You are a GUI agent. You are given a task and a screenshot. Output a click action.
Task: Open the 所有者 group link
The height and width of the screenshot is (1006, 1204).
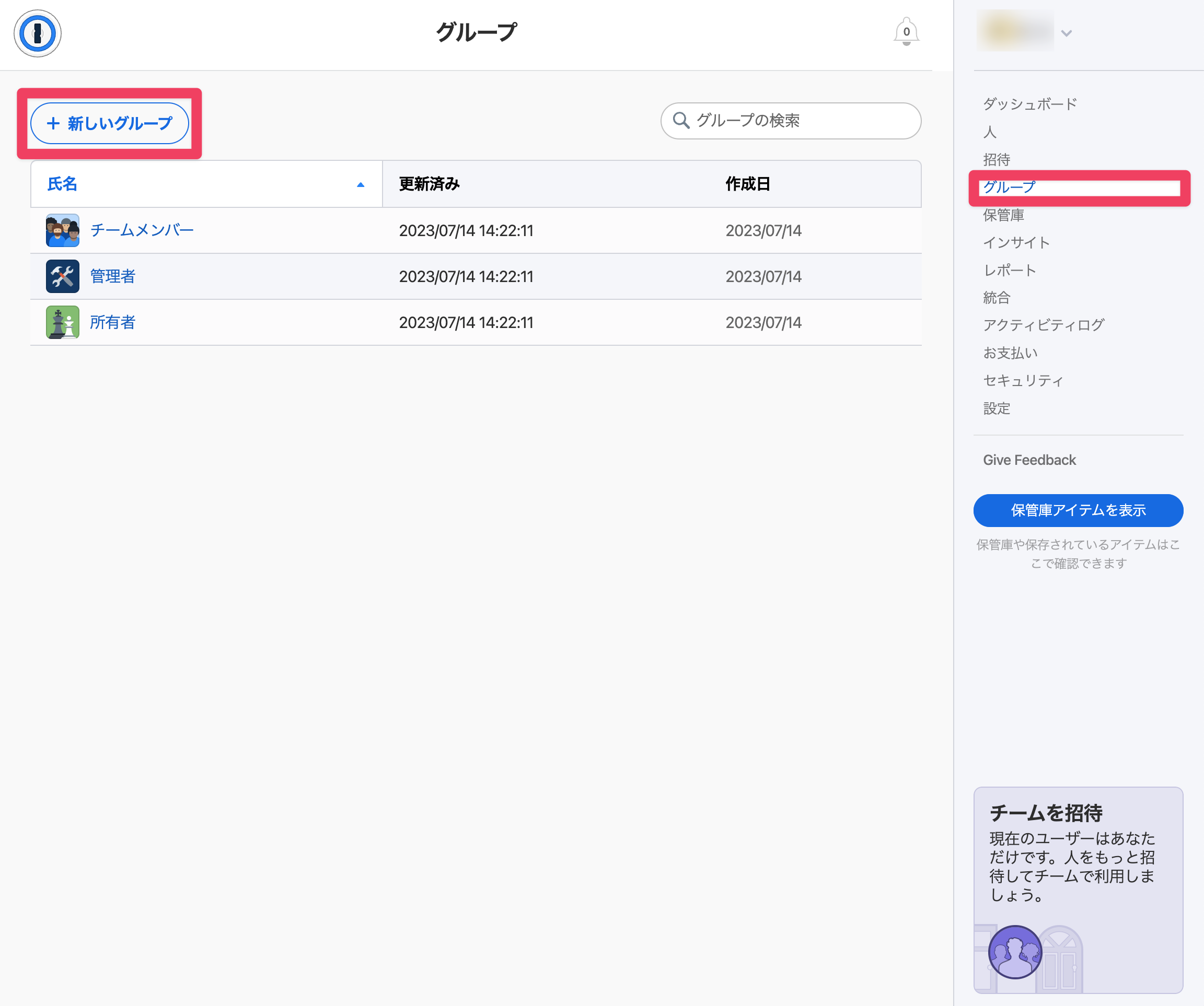(x=112, y=322)
